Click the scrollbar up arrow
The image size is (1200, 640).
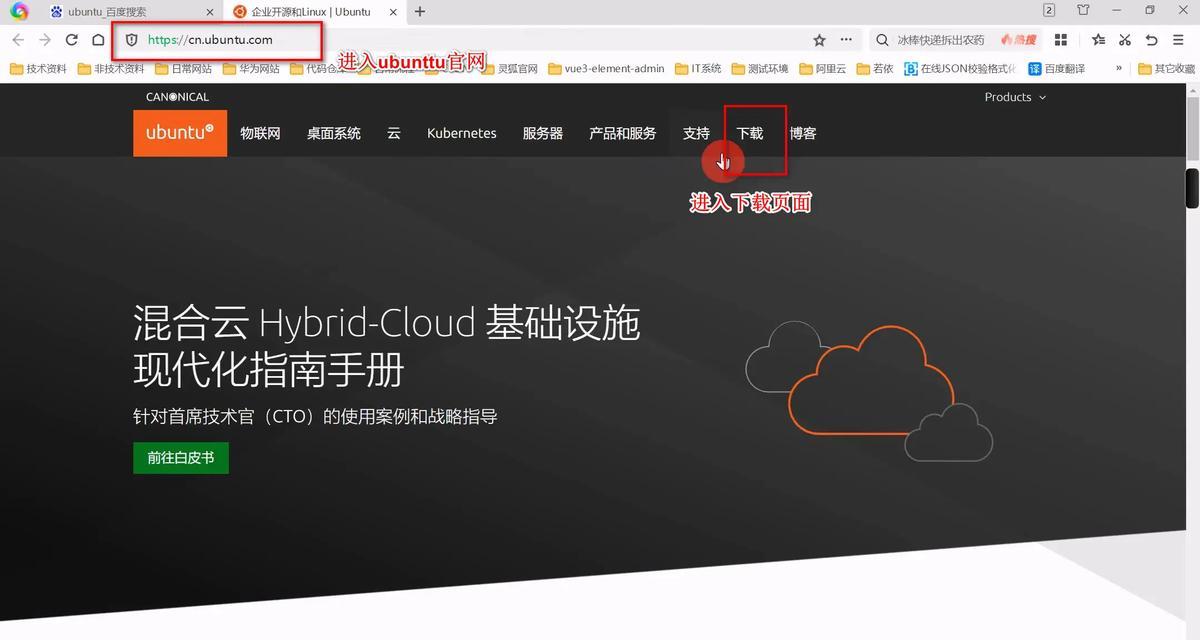(1192, 91)
